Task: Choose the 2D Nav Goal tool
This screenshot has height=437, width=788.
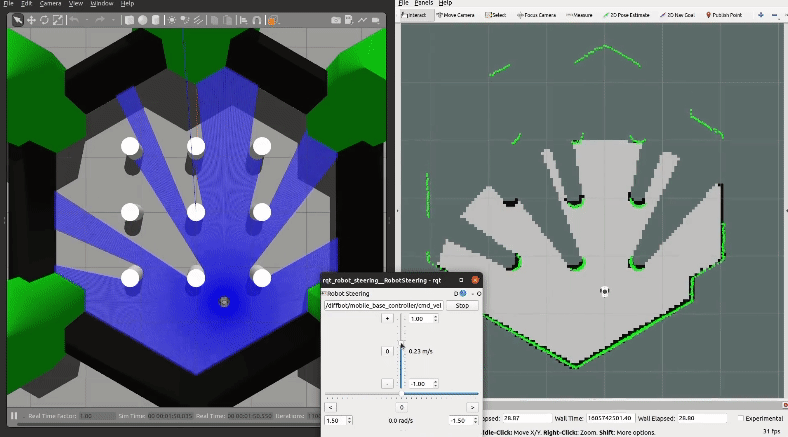Action: point(676,15)
